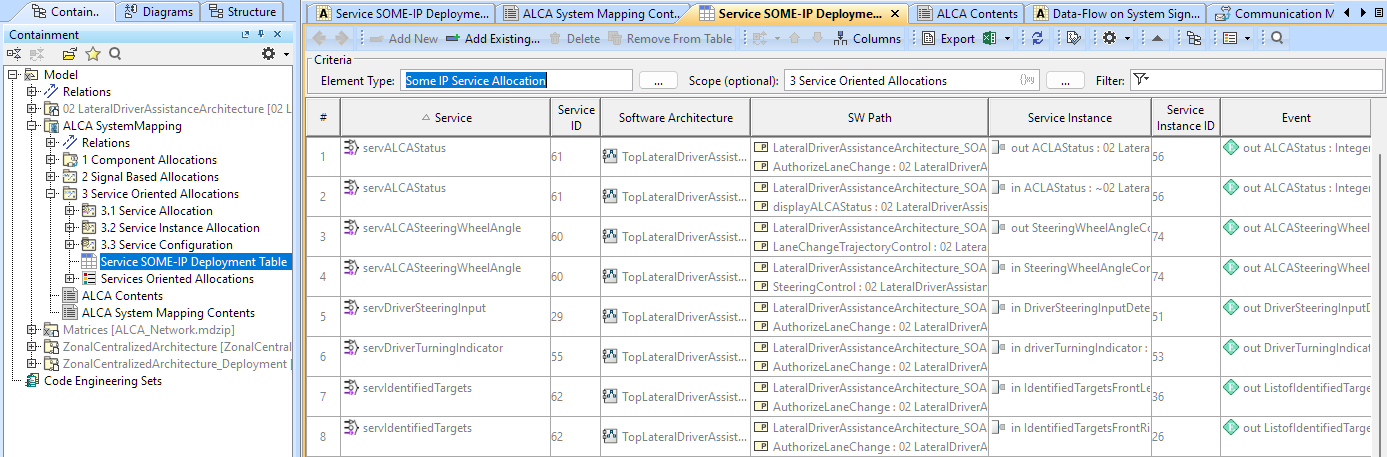This screenshot has height=457, width=1387.
Task: Click the table toolbar magnifier search icon
Action: click(1276, 39)
